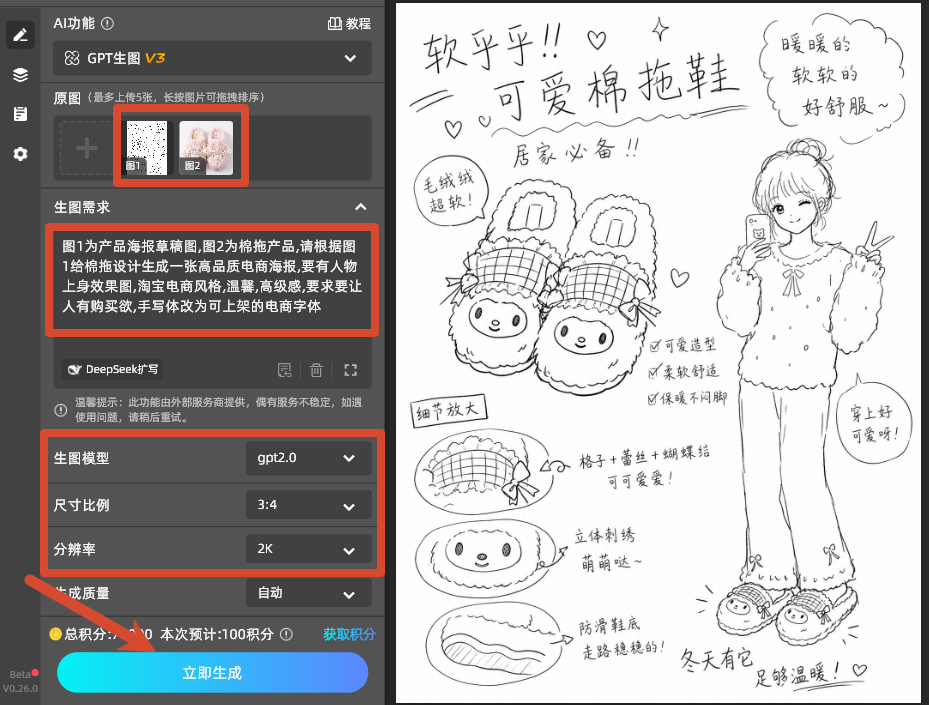Viewport: 929px width, 705px height.
Task: Open the prompt template icon
Action: click(284, 370)
